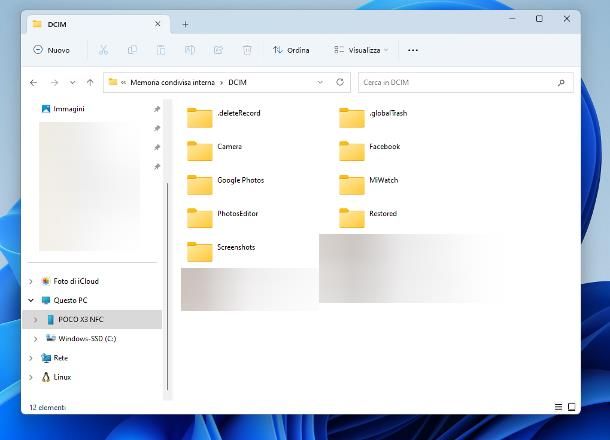The image size is (610, 440).
Task: Select the .globalTrash folder
Action: (373, 117)
